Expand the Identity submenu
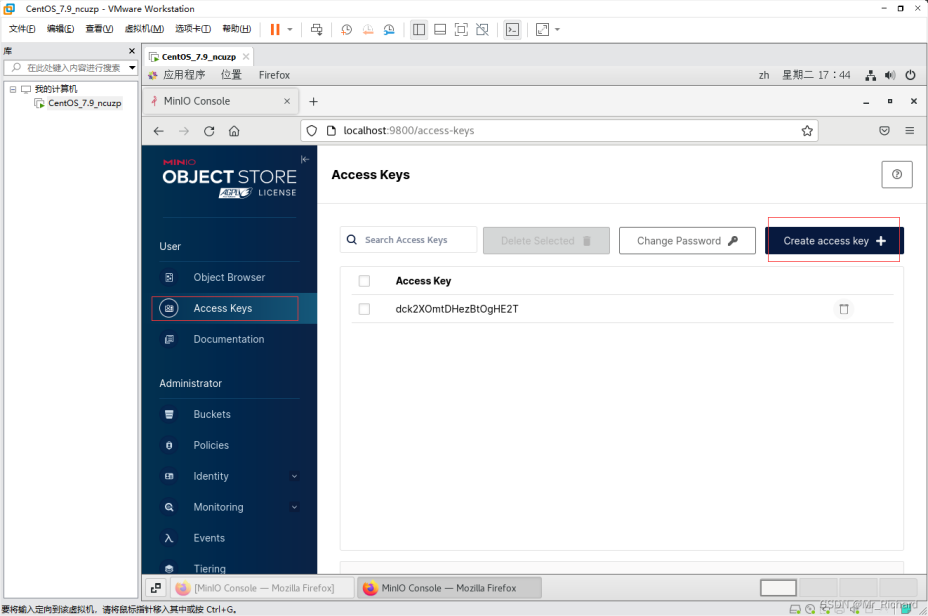Screen dimensions: 928x616 pyautogui.click(x=294, y=476)
